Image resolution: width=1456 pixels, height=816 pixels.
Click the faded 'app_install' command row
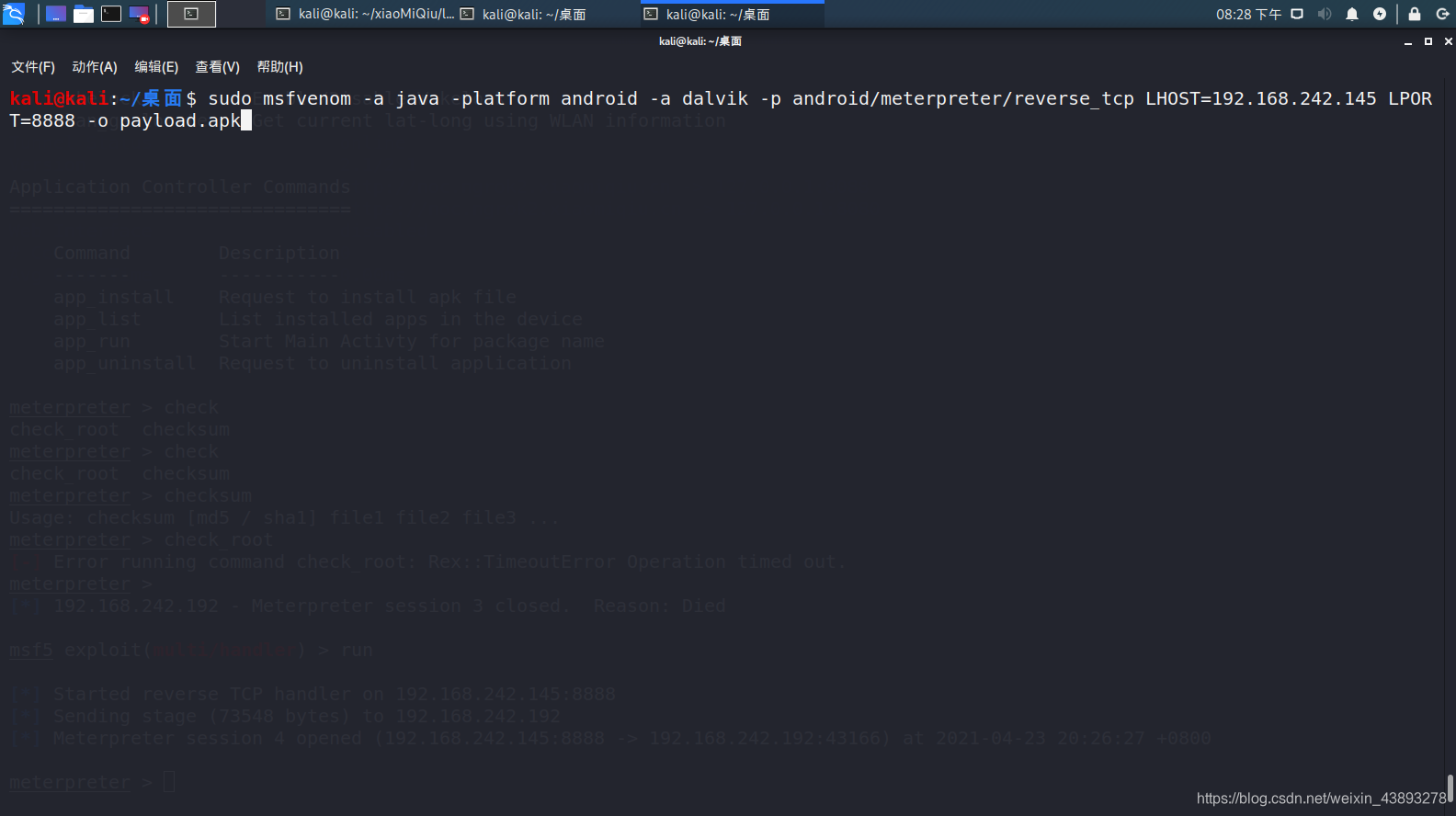285,297
